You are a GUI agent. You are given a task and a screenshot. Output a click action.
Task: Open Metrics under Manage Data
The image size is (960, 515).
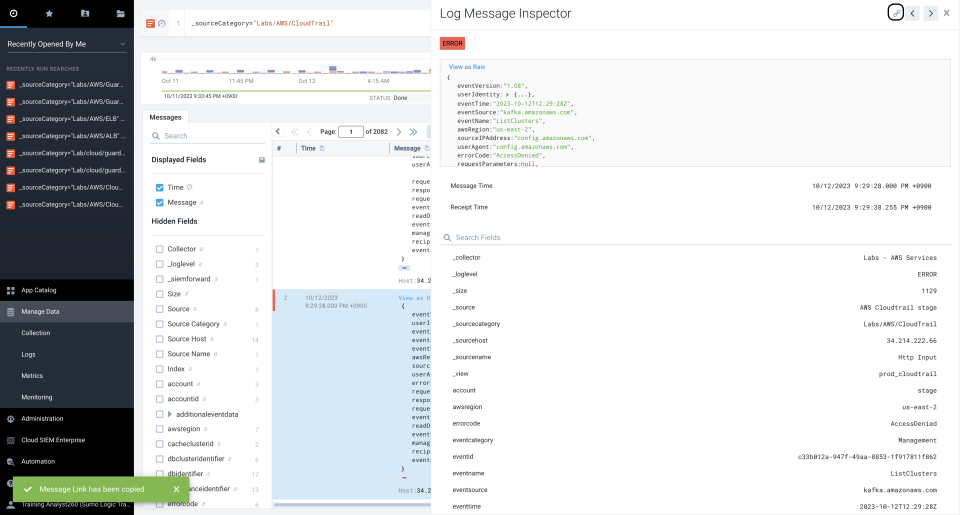point(32,376)
